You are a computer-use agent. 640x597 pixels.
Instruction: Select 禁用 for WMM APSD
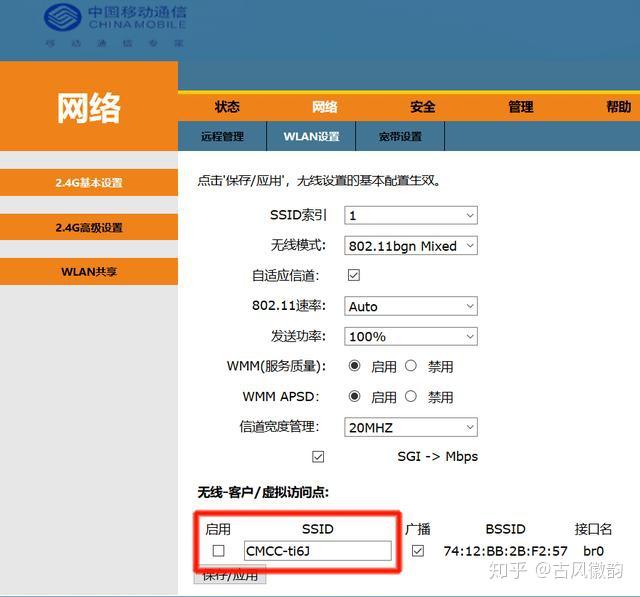[411, 396]
